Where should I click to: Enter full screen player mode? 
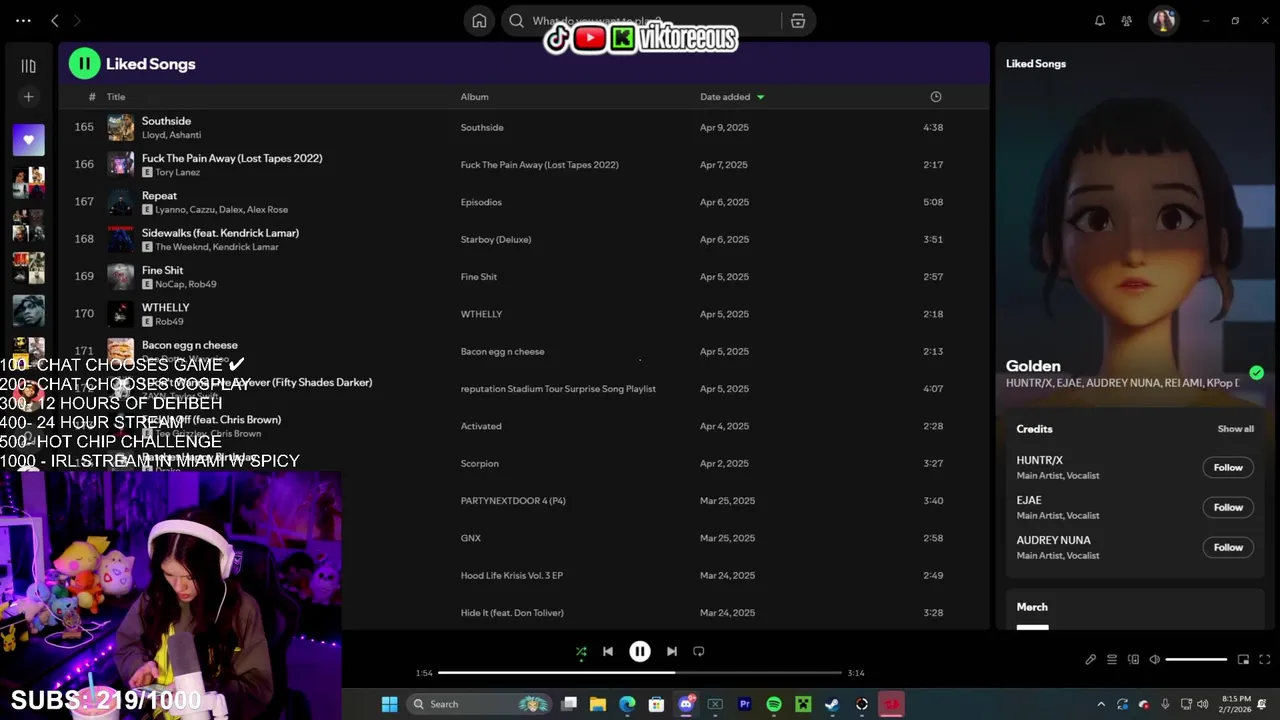tap(1264, 660)
